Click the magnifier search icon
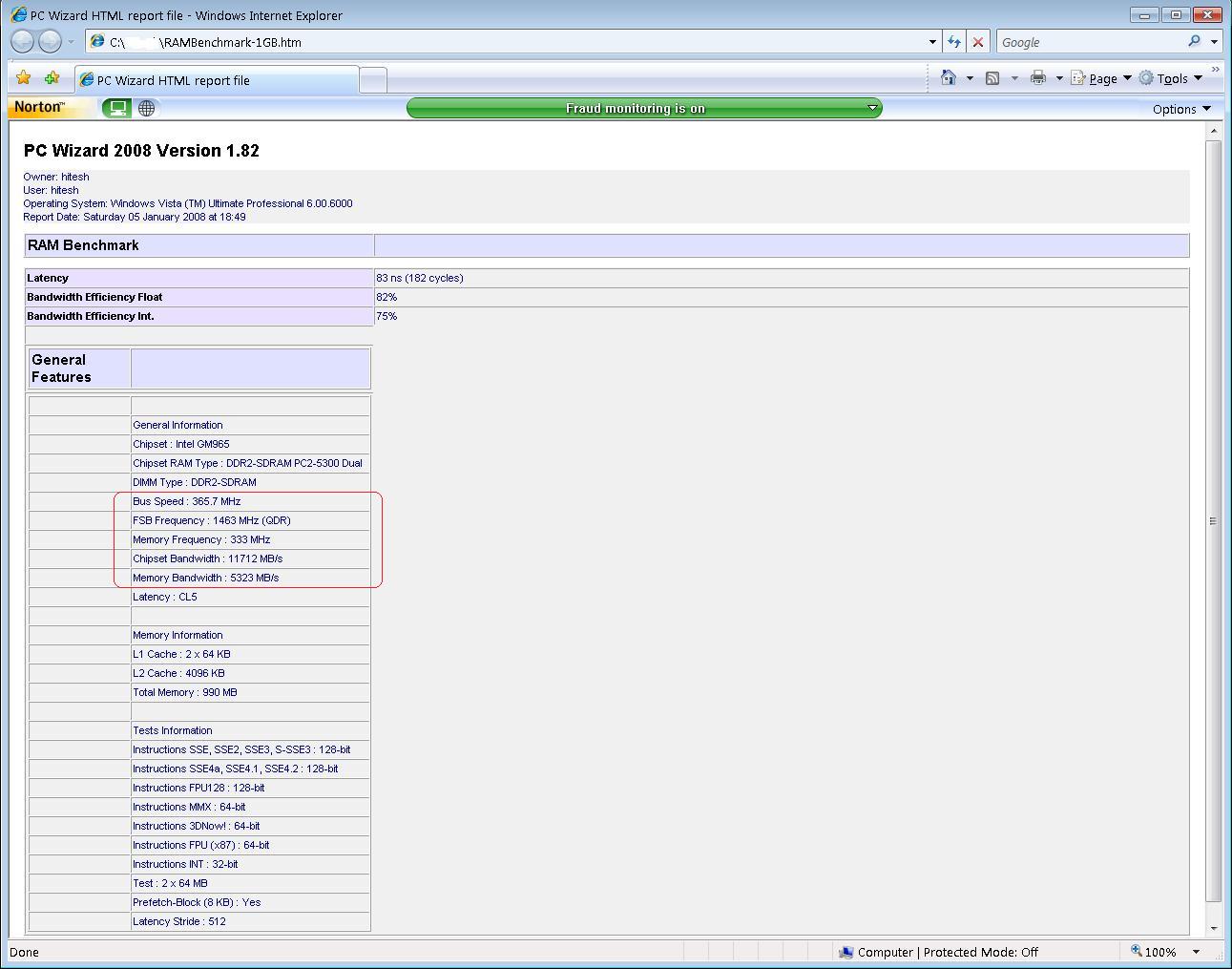Viewport: 1232px width, 969px height. tap(1194, 41)
